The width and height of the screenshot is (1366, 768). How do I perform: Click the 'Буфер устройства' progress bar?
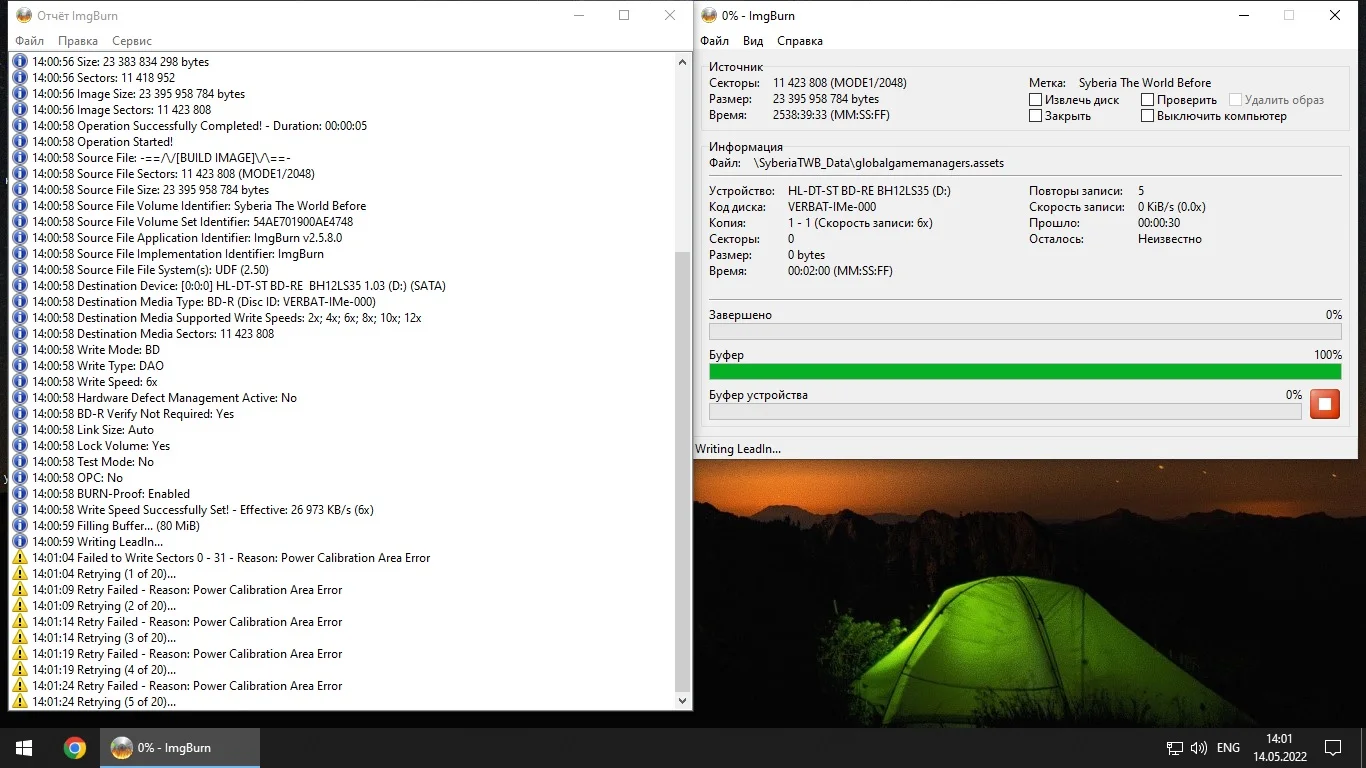pyautogui.click(x=1005, y=411)
